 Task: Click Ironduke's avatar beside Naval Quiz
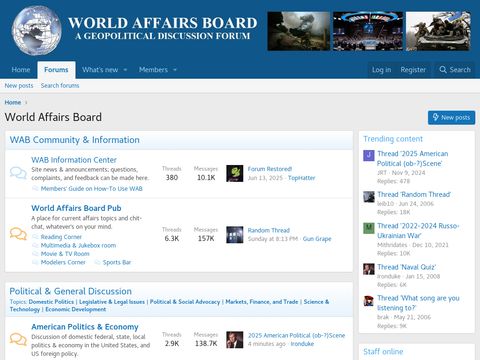[369, 269]
